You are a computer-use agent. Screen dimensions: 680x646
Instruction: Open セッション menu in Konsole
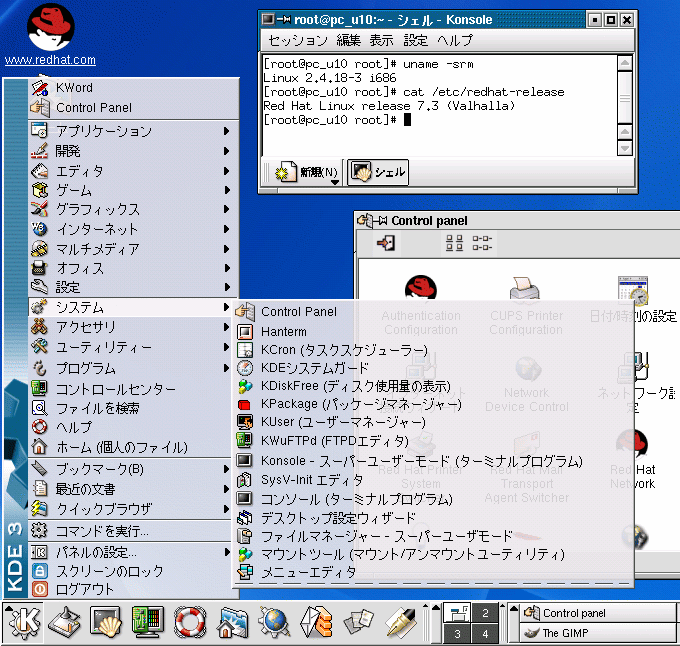click(x=298, y=40)
